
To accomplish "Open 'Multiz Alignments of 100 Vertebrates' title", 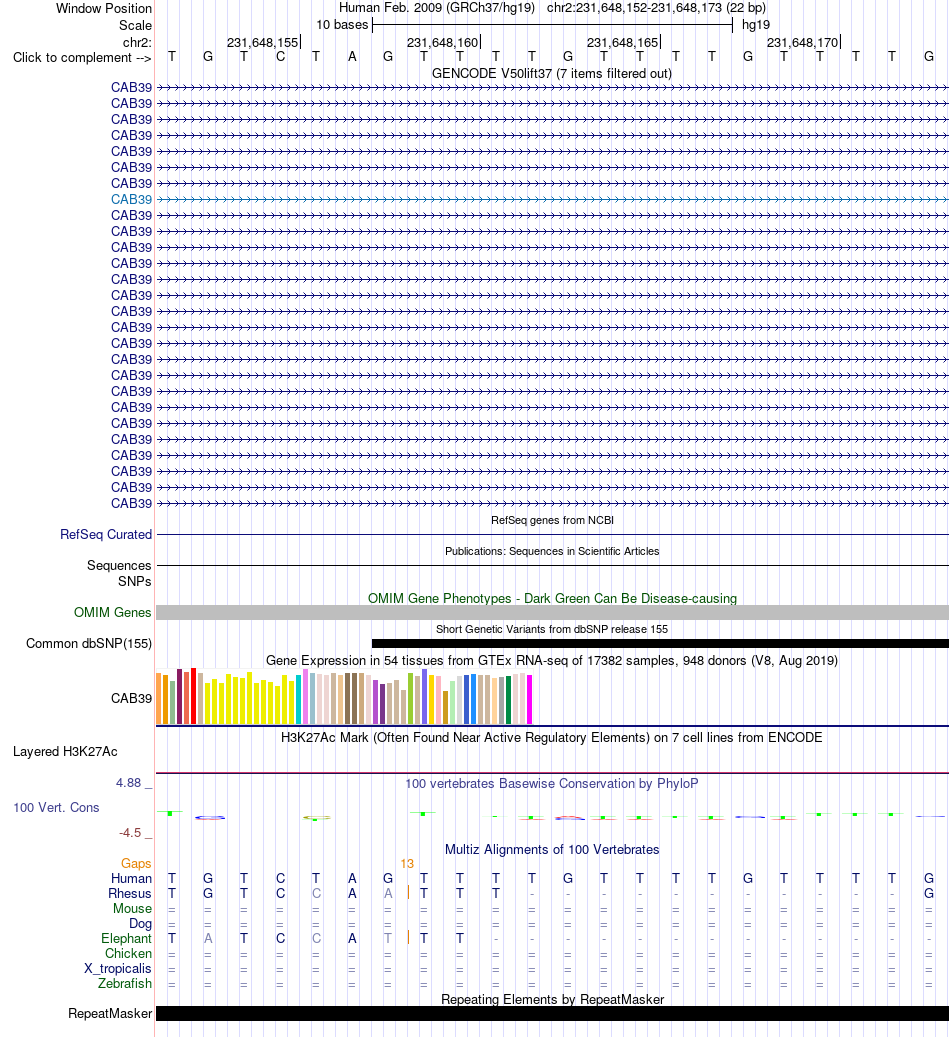I will point(552,849).
